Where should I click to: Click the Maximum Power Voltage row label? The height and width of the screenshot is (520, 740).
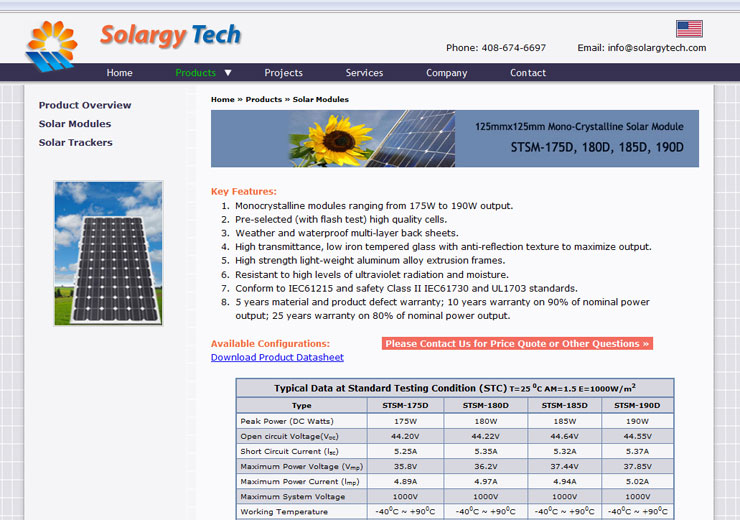302,467
